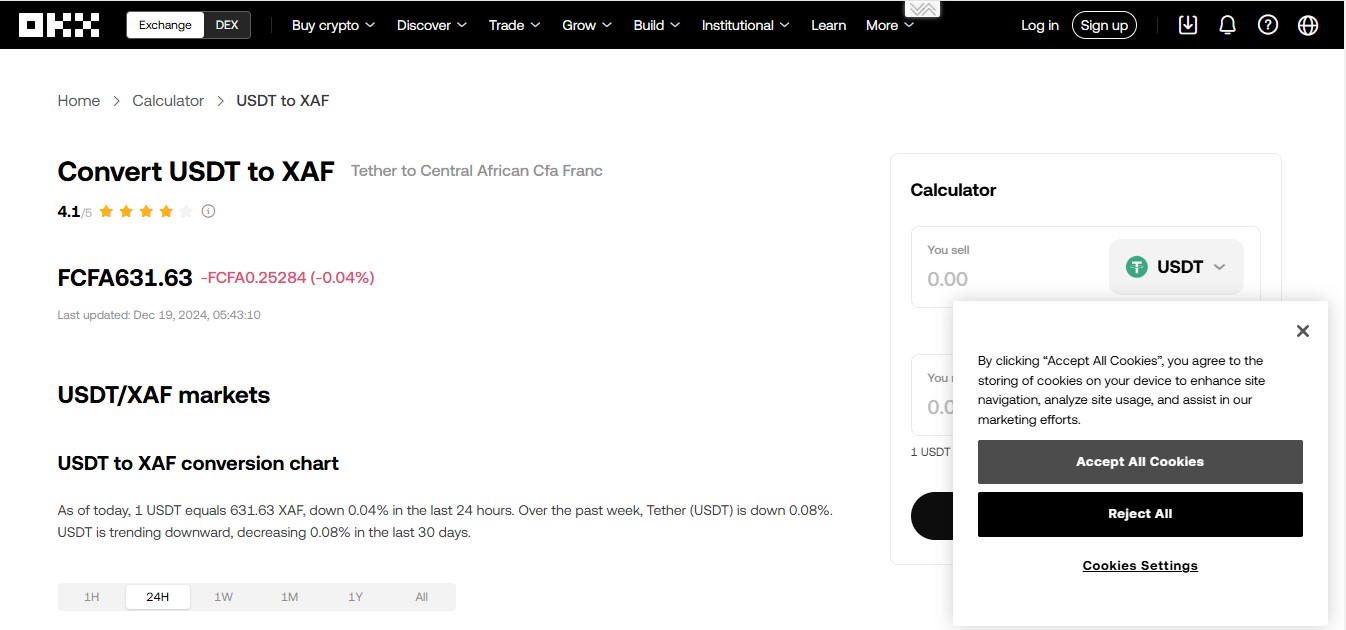Click the rating info icon

pos(209,211)
